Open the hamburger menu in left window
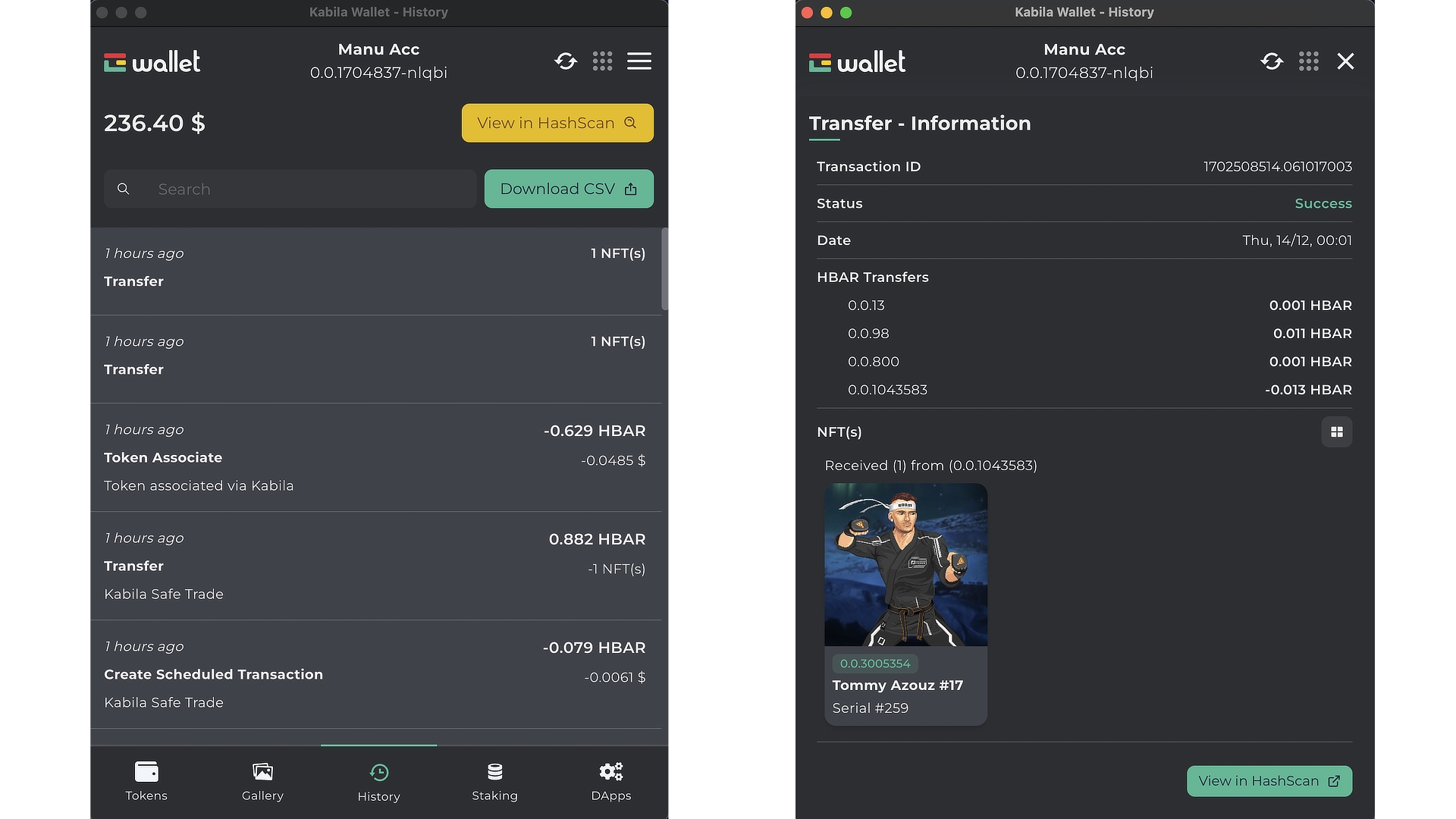 pyautogui.click(x=639, y=61)
